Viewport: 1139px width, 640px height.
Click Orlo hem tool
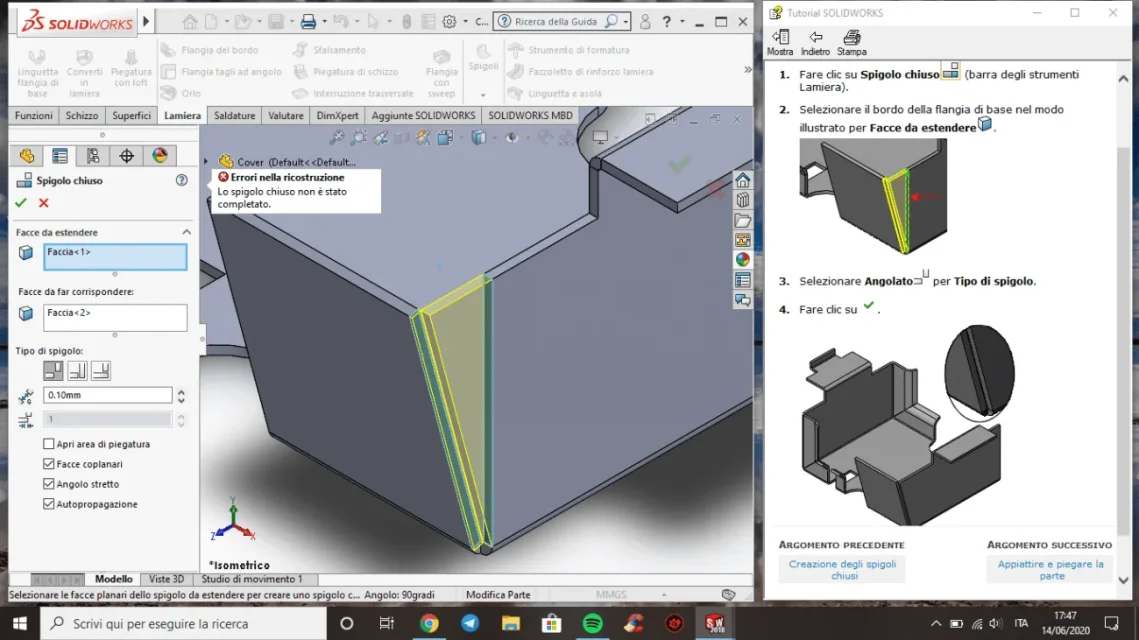point(181,93)
